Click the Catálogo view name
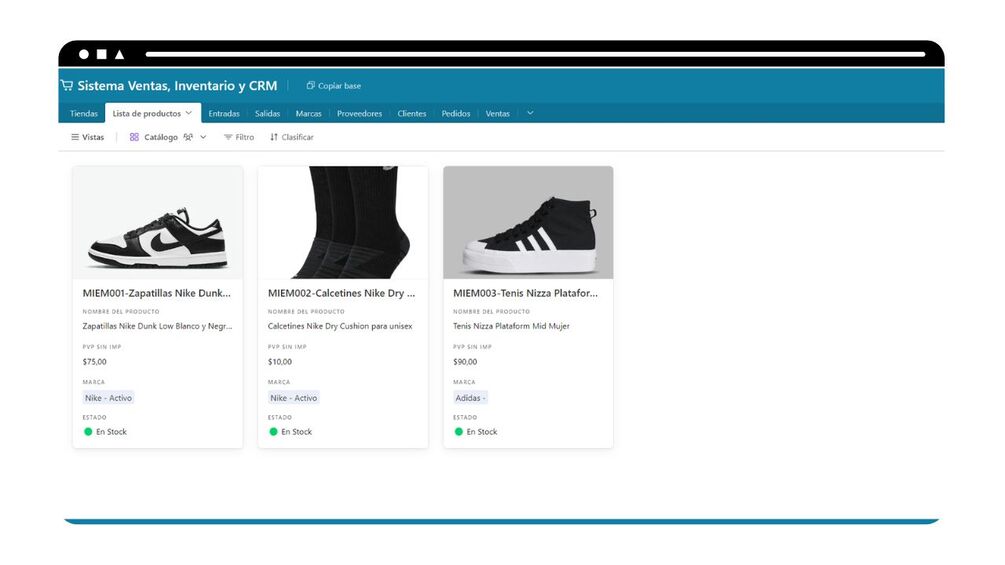The width and height of the screenshot is (1005, 565). 161,137
